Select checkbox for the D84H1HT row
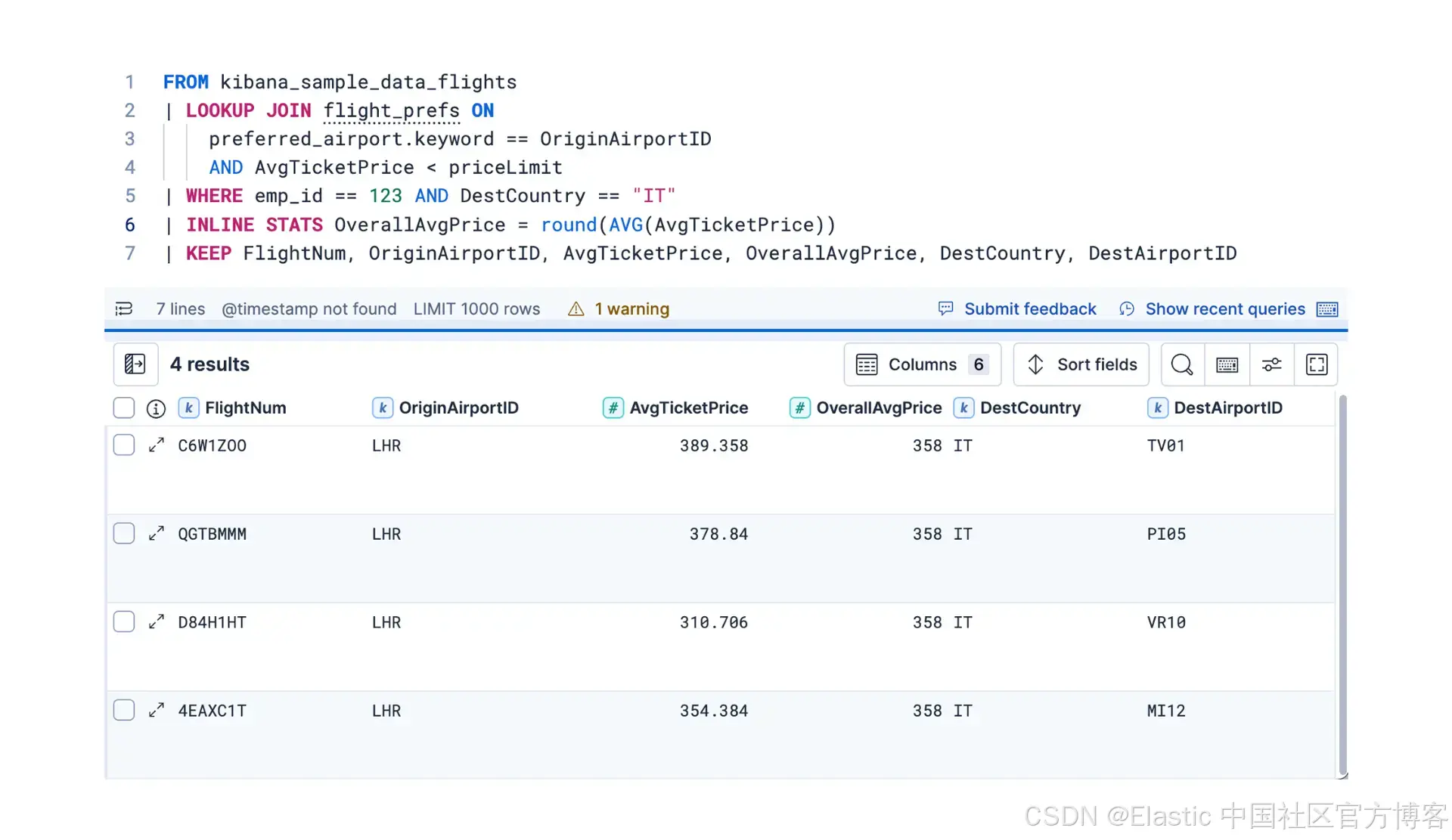Viewport: 1452px width, 840px height. (x=124, y=622)
